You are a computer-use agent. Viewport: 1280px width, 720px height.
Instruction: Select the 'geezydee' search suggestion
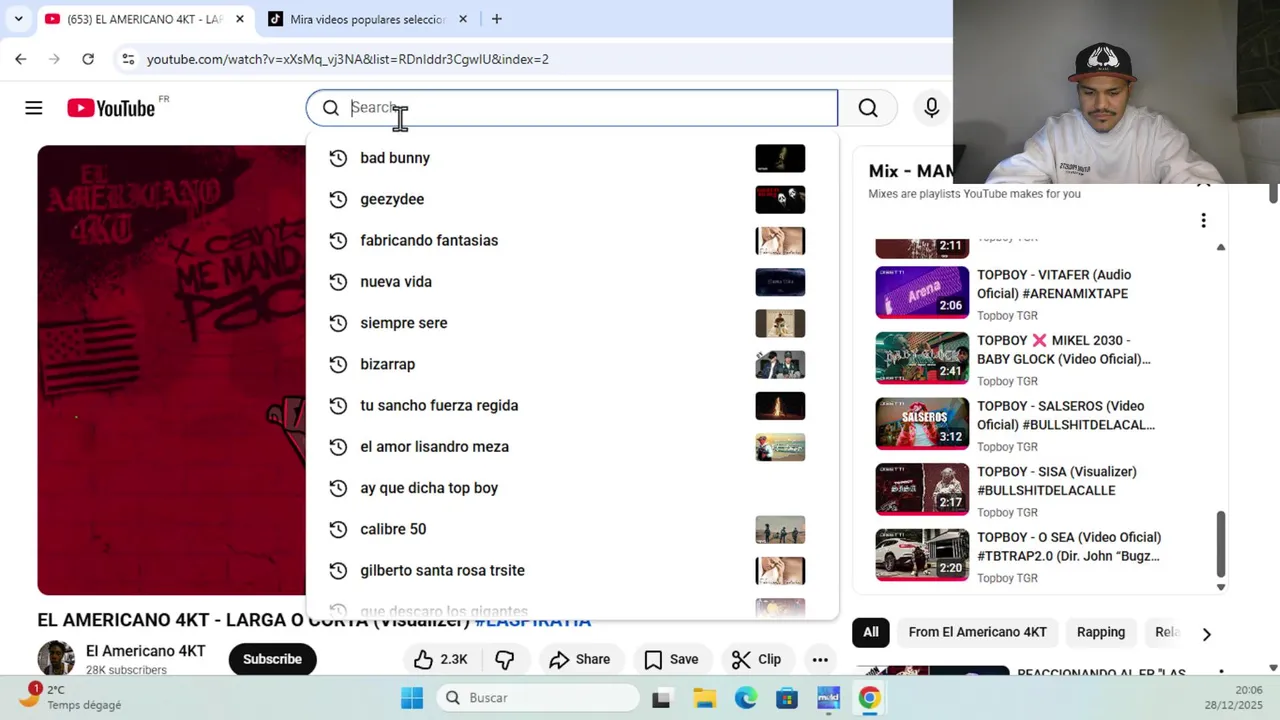coord(572,199)
